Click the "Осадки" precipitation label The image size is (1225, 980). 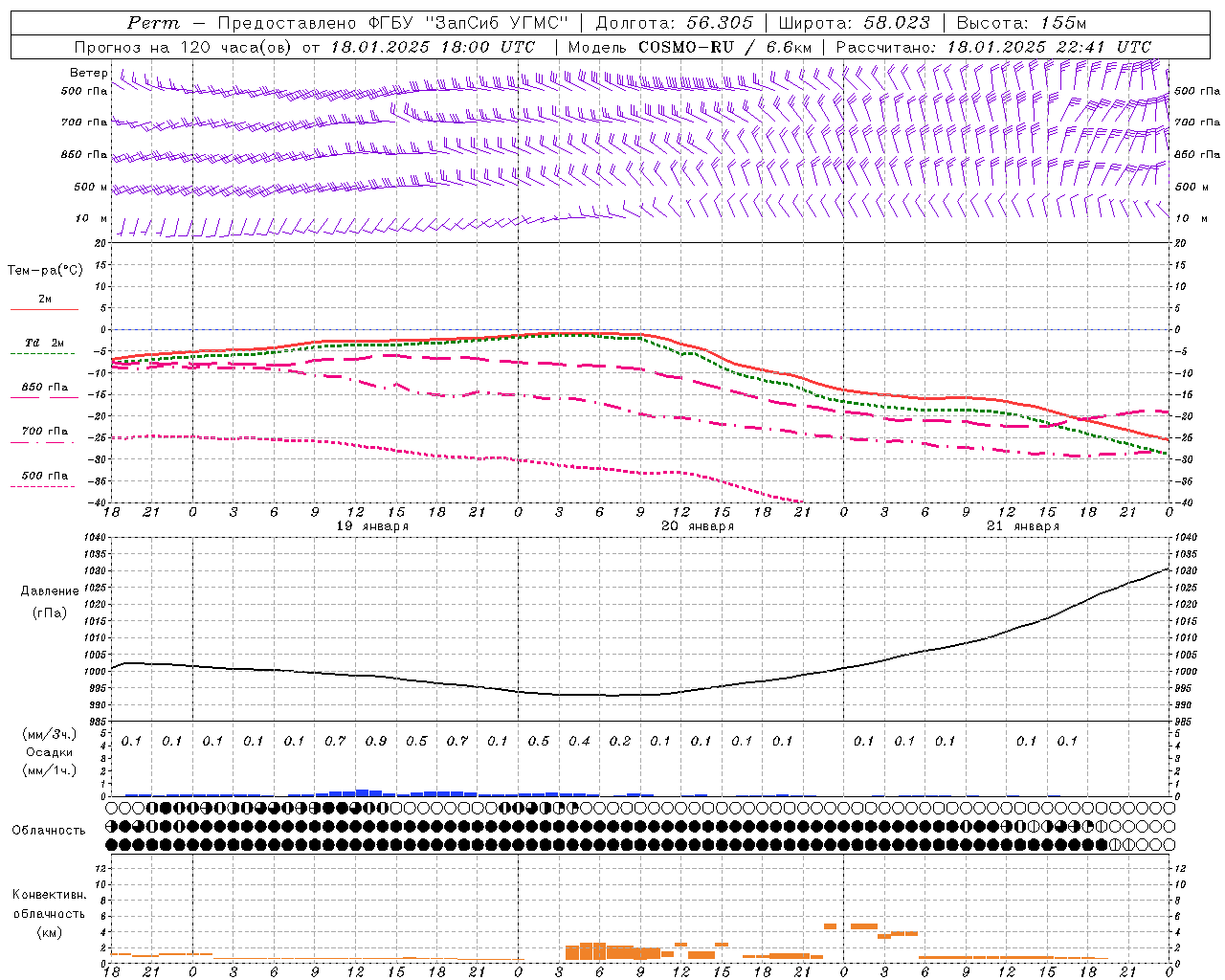(50, 752)
